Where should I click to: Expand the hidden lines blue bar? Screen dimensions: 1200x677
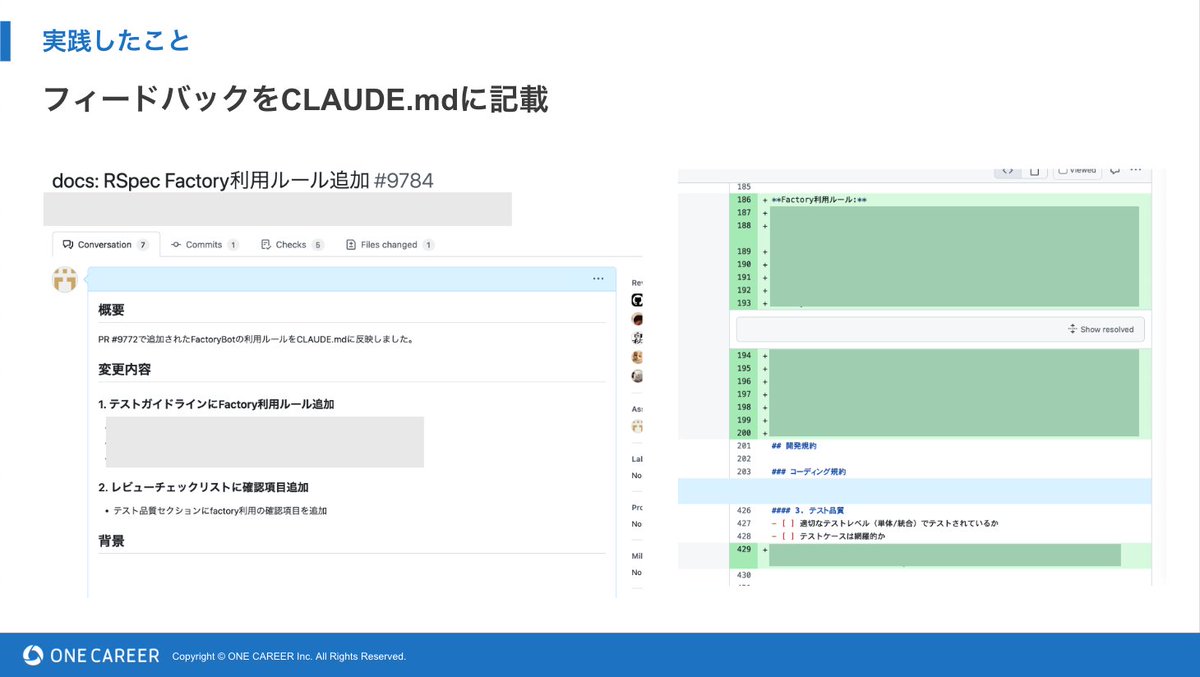[x=915, y=491]
